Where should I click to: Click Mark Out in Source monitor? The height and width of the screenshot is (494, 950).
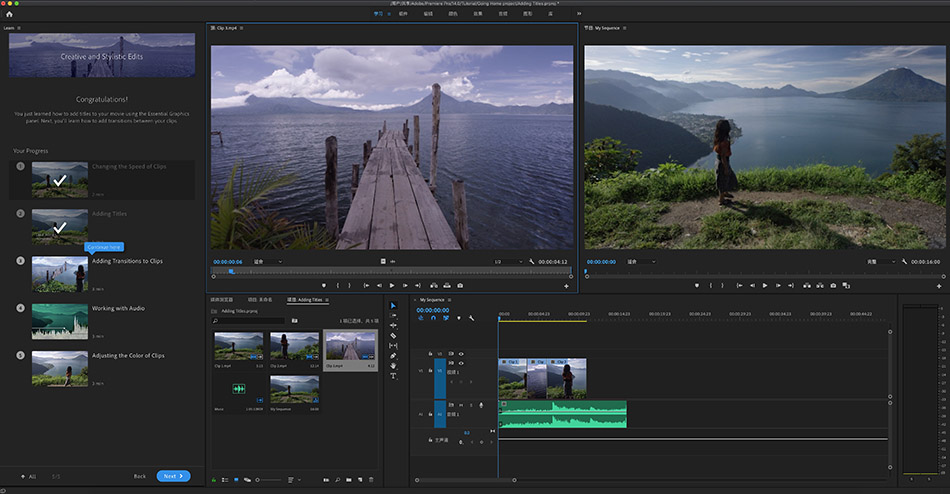(x=350, y=285)
